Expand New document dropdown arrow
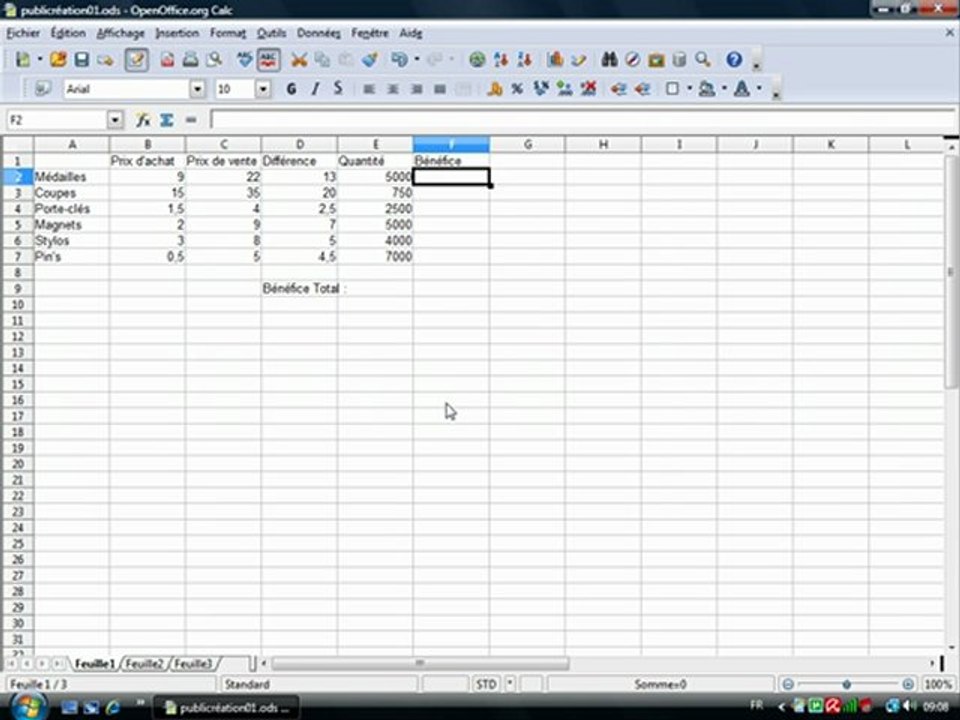 pyautogui.click(x=40, y=59)
